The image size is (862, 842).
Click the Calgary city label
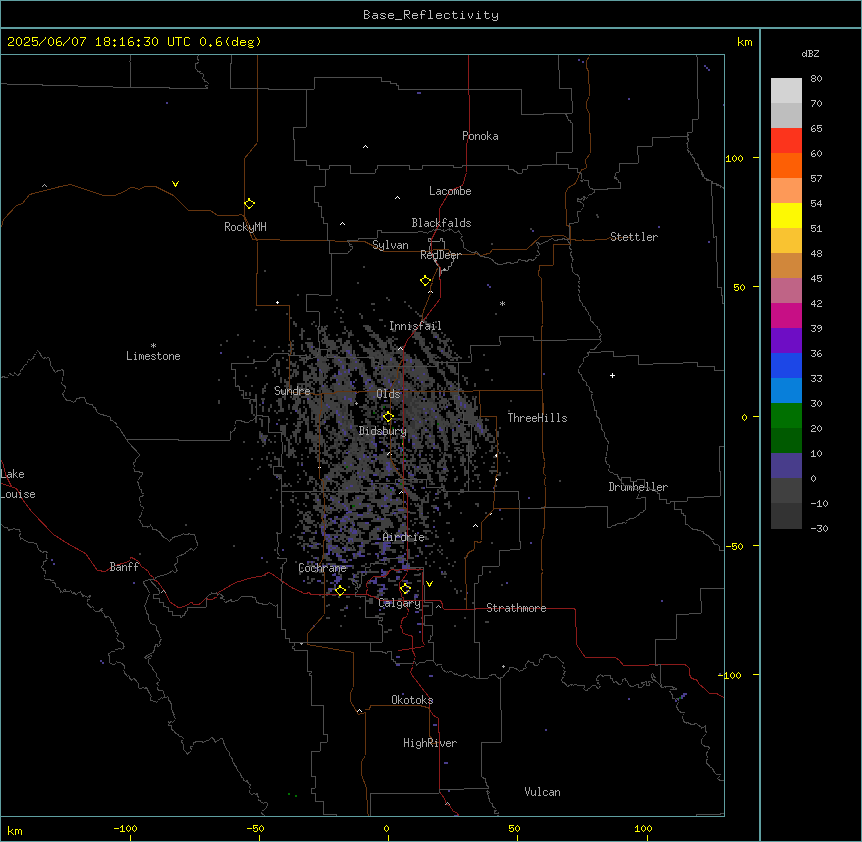[400, 603]
